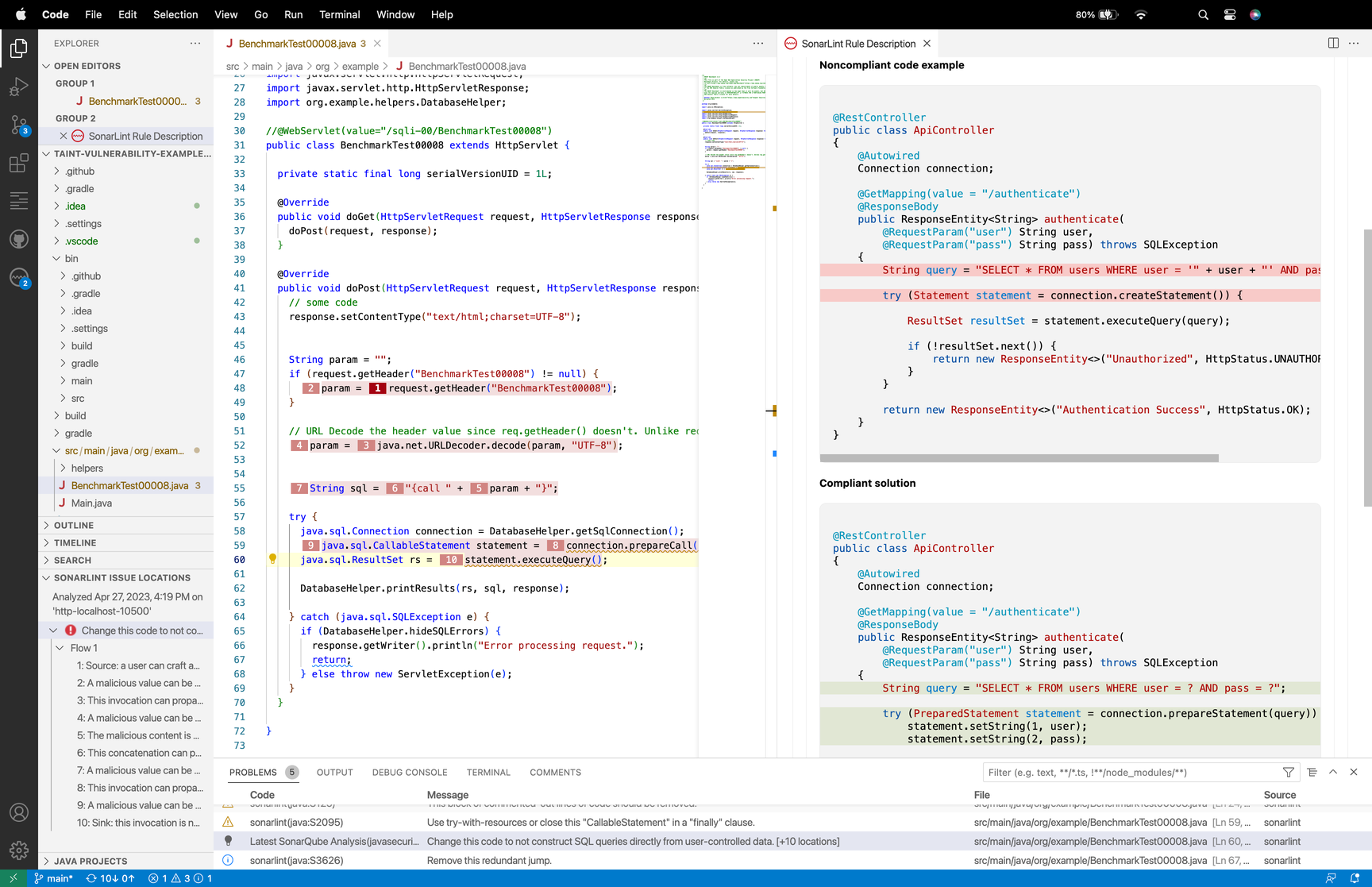1372x887 pixels.
Task: Click the SonarLint activity bar icon
Action: 18,277
